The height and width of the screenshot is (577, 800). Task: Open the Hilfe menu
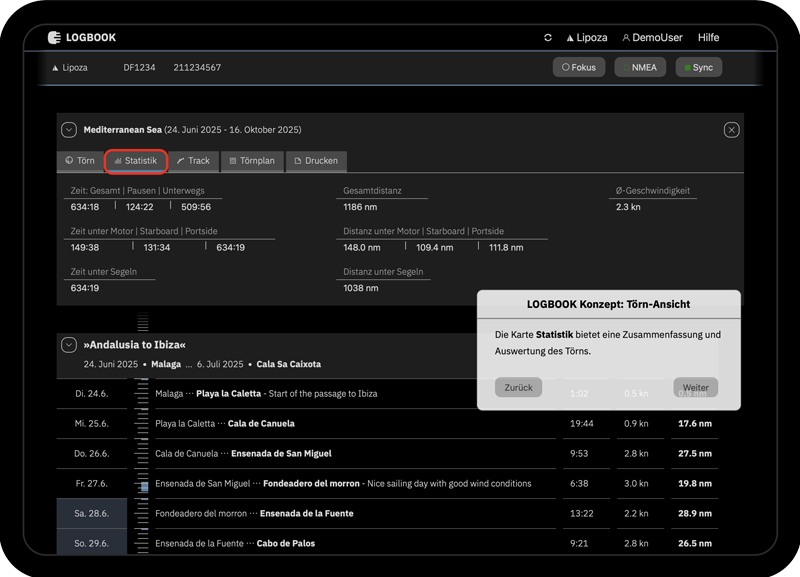pyautogui.click(x=708, y=38)
